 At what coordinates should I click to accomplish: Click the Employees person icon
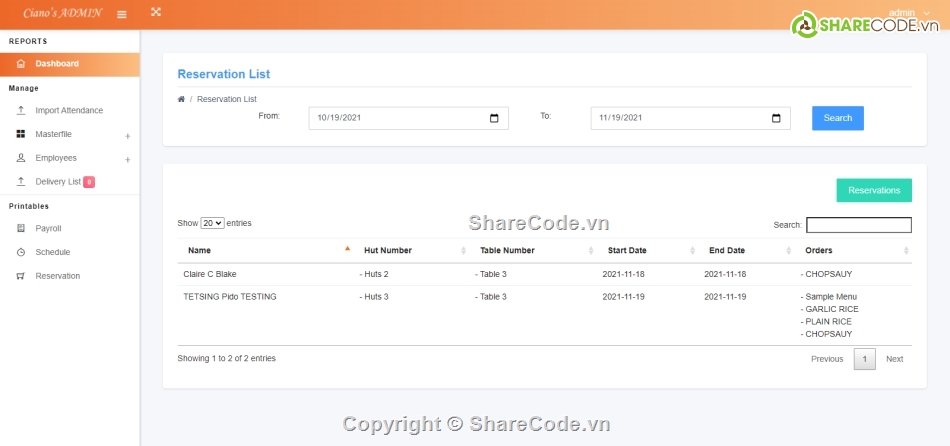coord(21,158)
